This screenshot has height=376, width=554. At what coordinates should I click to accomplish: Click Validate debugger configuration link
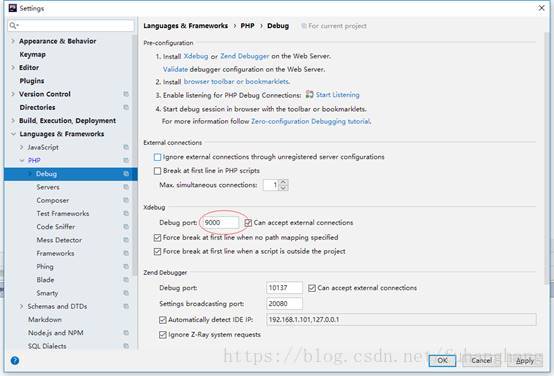click(x=175, y=69)
